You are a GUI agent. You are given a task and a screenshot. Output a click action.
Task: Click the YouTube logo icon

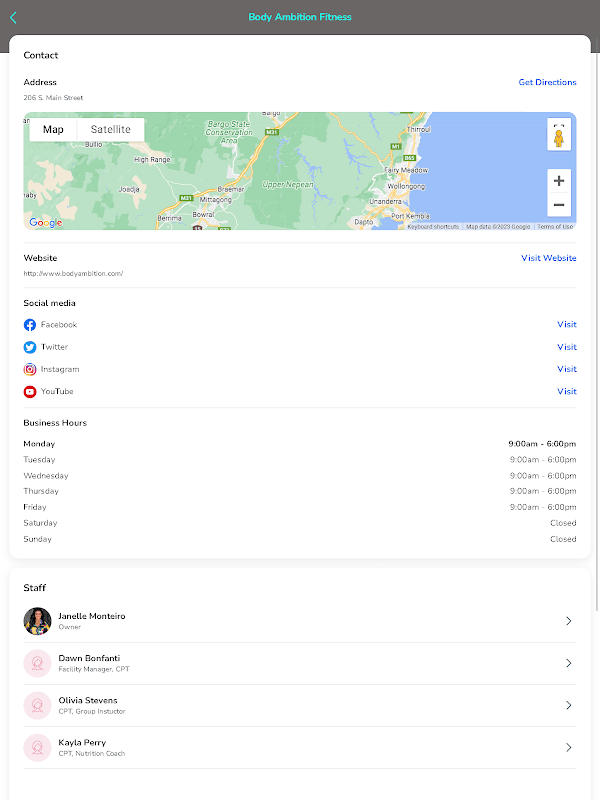point(30,392)
